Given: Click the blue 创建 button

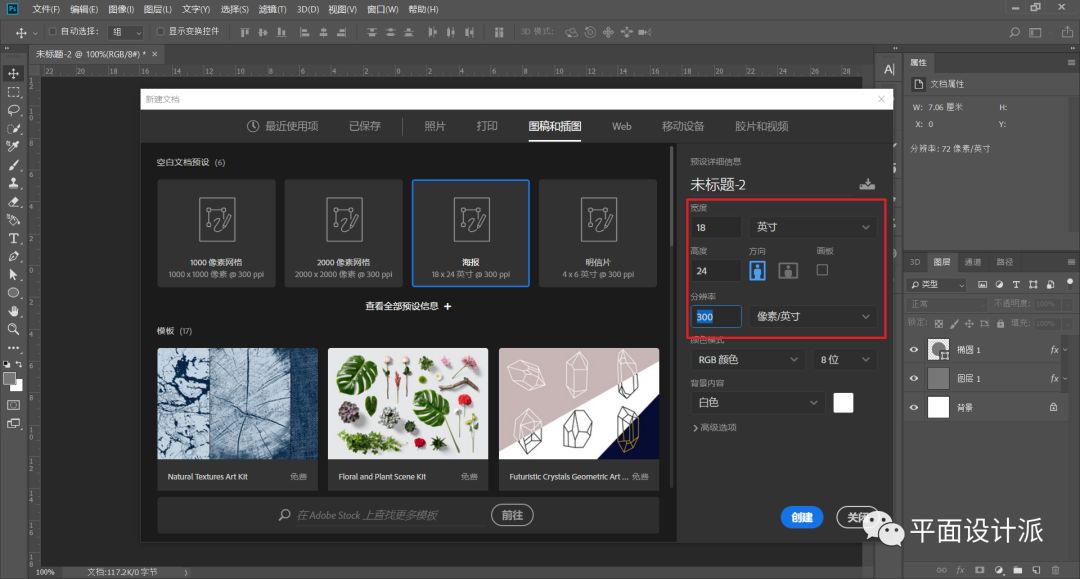Looking at the screenshot, I should click(x=801, y=517).
